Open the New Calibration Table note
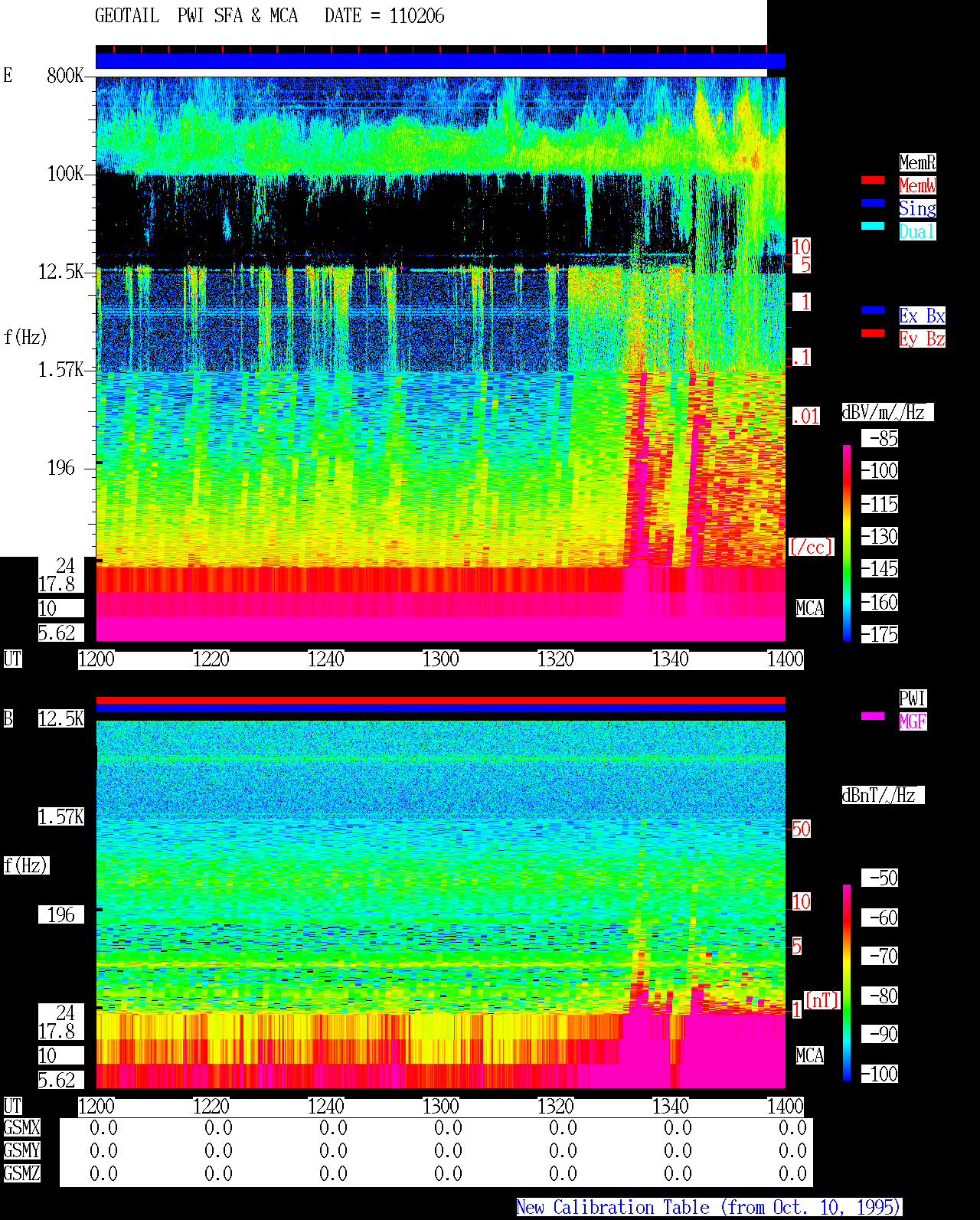Screen dimensions: 980x1220 (709, 1208)
